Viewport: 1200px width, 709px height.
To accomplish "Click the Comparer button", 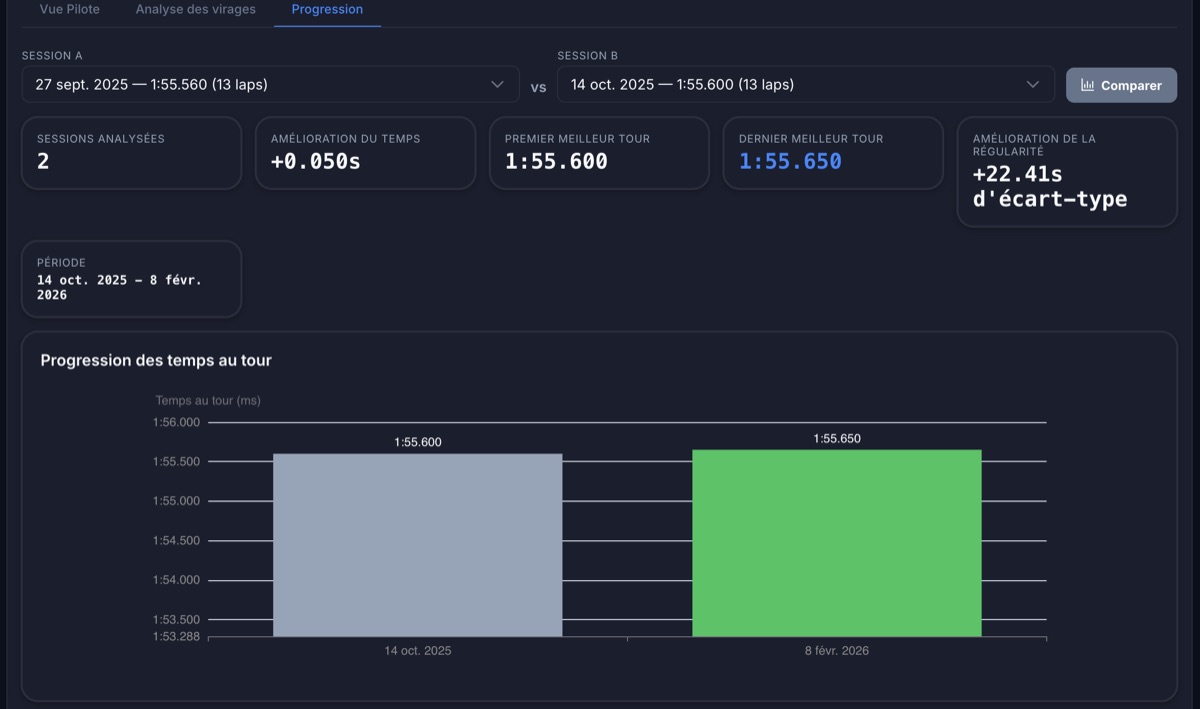I will click(x=1121, y=86).
